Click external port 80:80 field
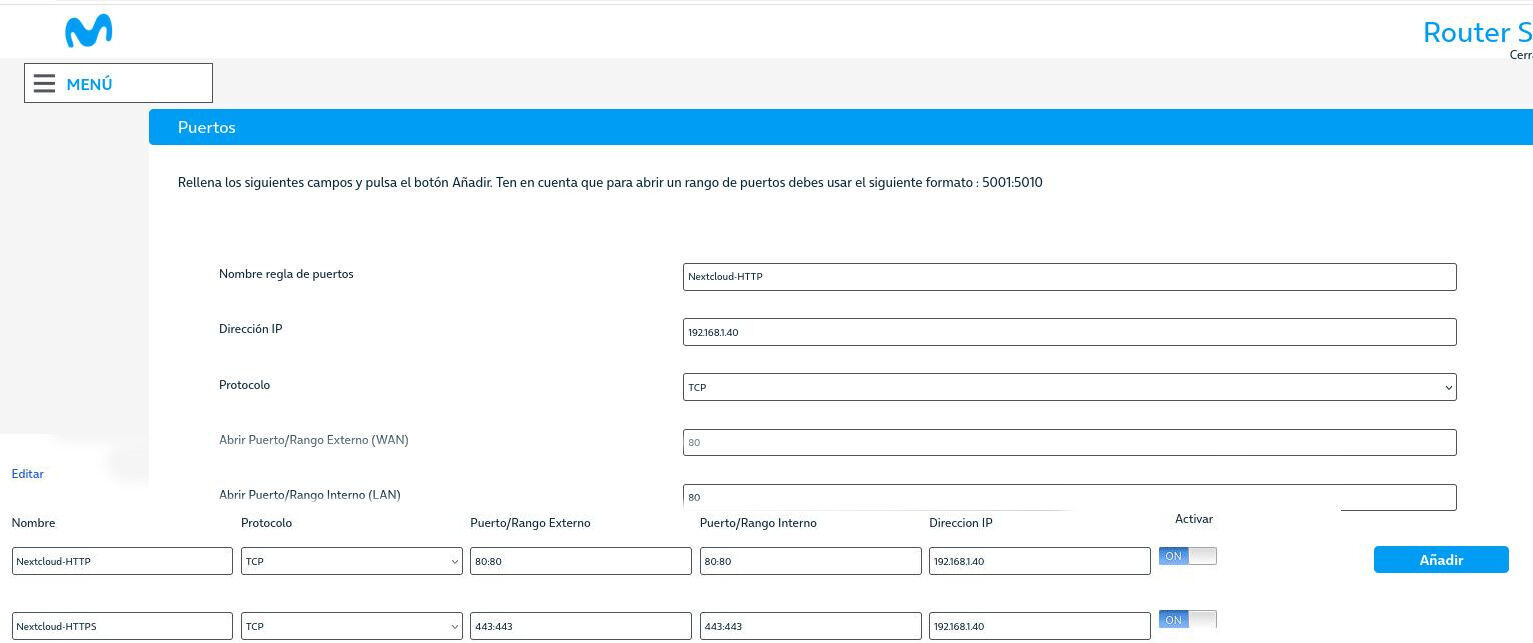 (x=580, y=561)
